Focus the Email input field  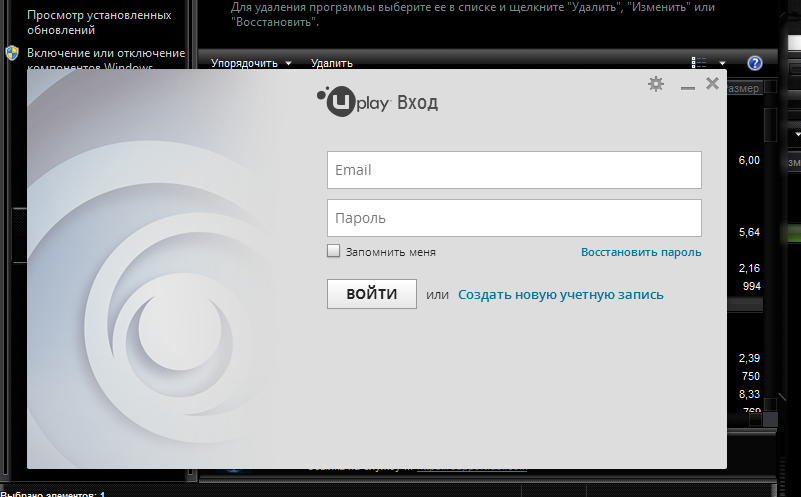[514, 170]
